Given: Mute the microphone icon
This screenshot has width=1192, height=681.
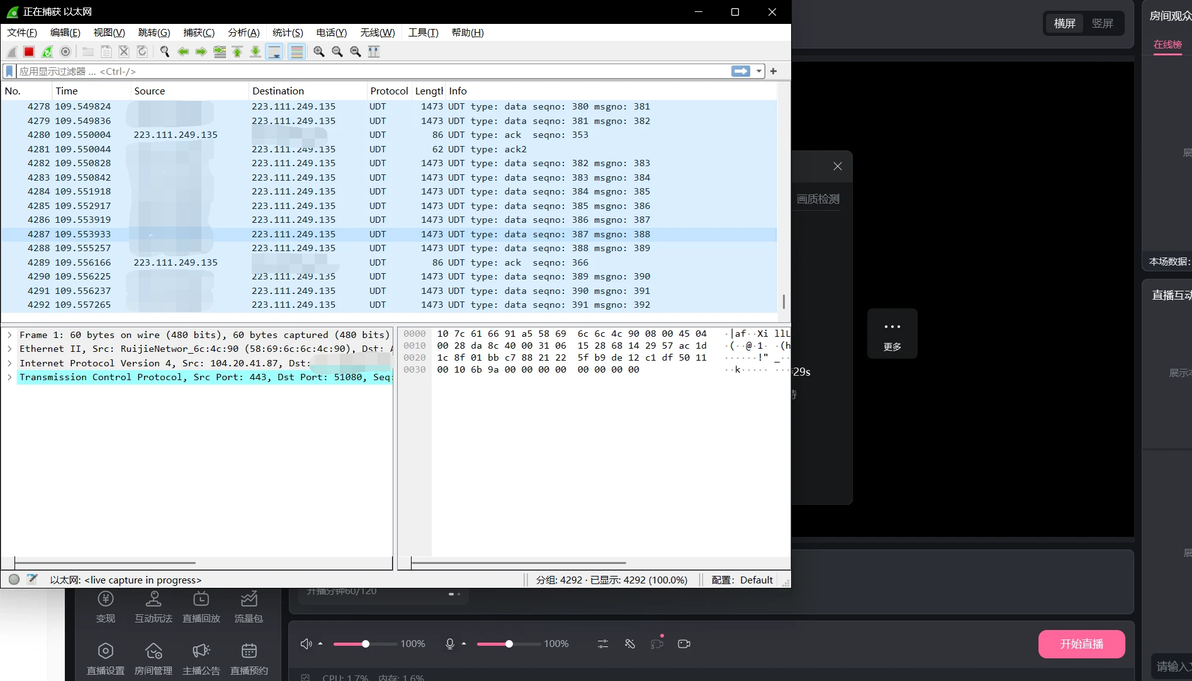Looking at the screenshot, I should (450, 644).
